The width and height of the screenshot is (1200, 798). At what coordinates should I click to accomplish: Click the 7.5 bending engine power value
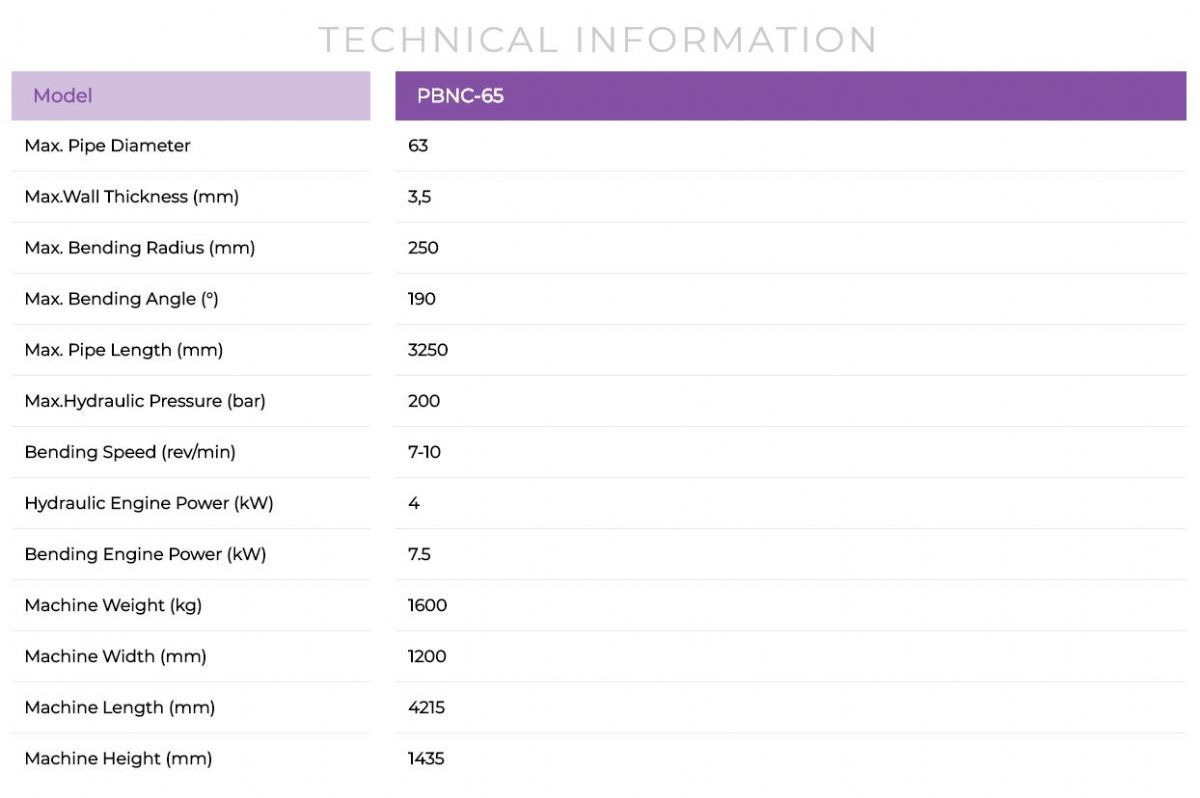click(419, 554)
